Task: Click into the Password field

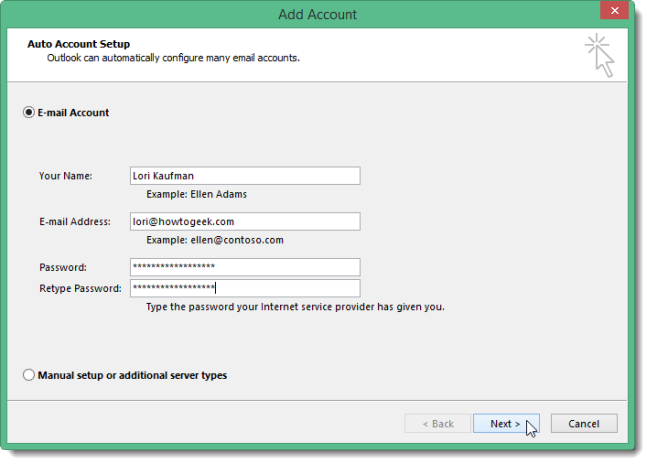Action: coord(245,267)
